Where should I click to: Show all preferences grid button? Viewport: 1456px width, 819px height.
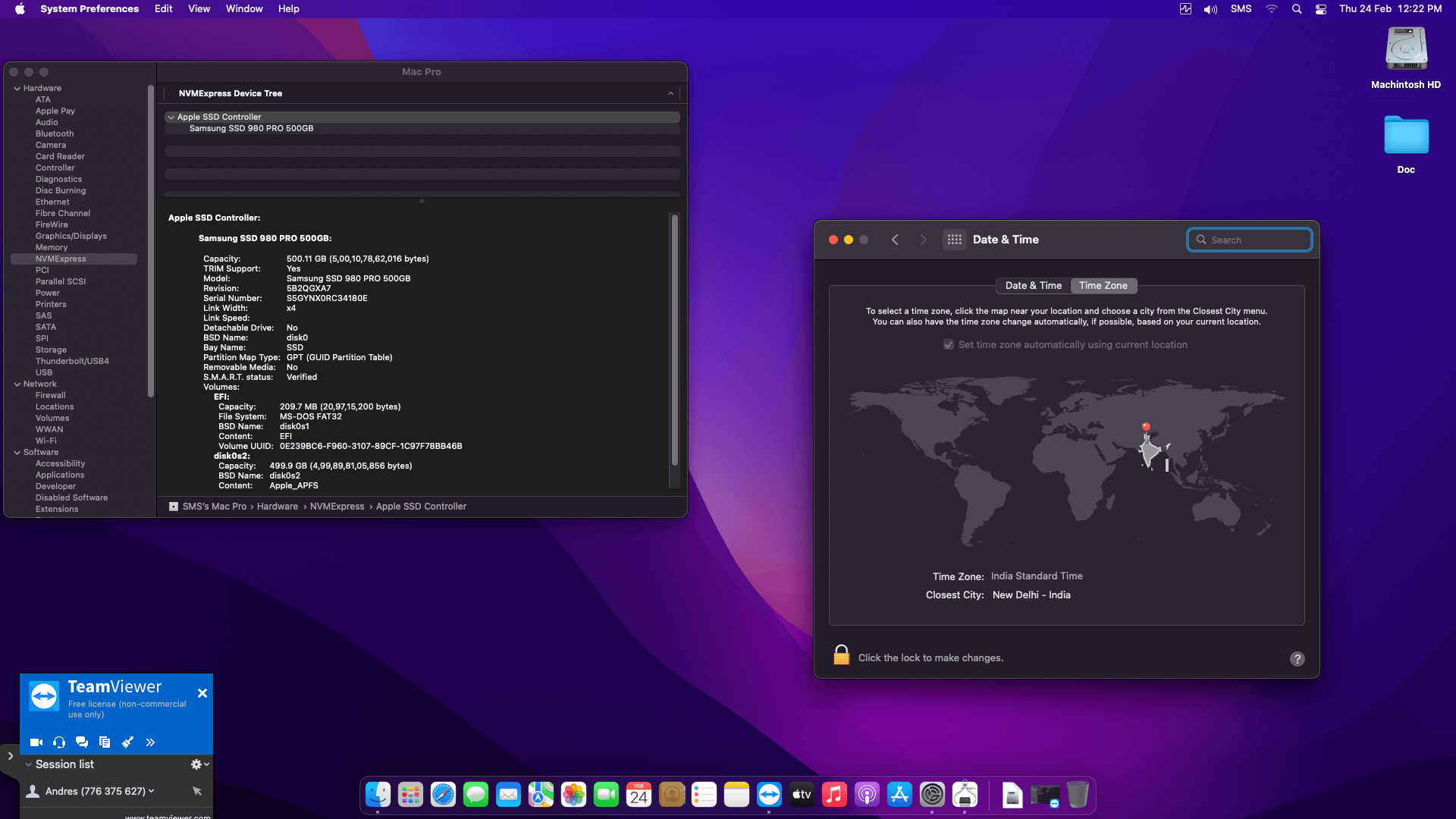(x=954, y=240)
